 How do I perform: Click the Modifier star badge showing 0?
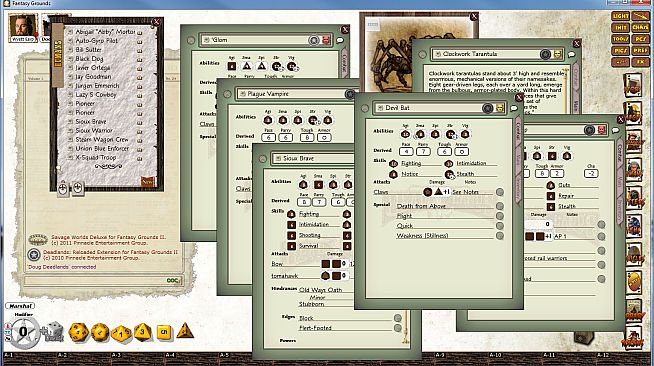click(24, 332)
